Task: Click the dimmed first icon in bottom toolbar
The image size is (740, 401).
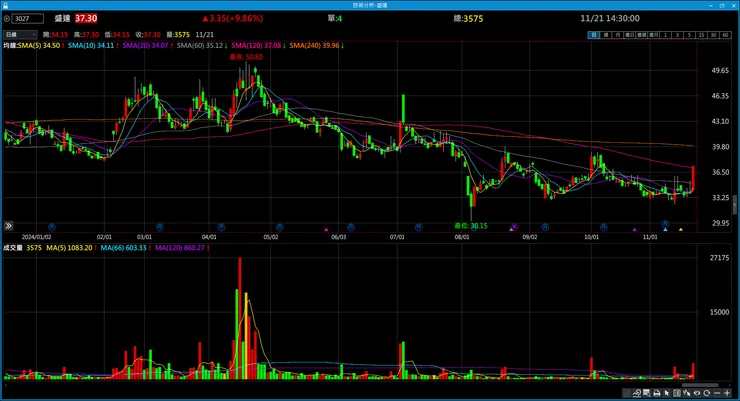Action: (x=626, y=393)
